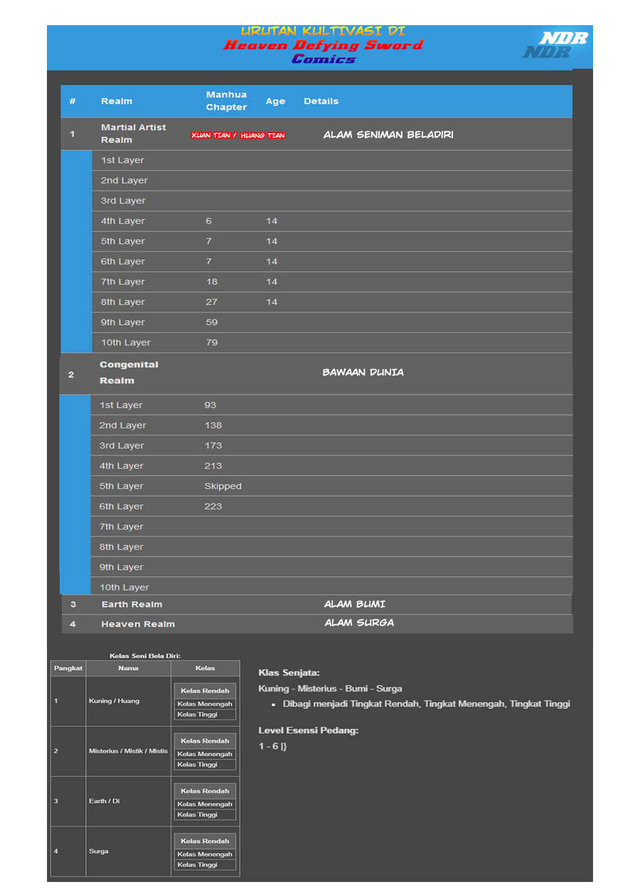
Task: Click the Age column header
Action: pos(275,101)
